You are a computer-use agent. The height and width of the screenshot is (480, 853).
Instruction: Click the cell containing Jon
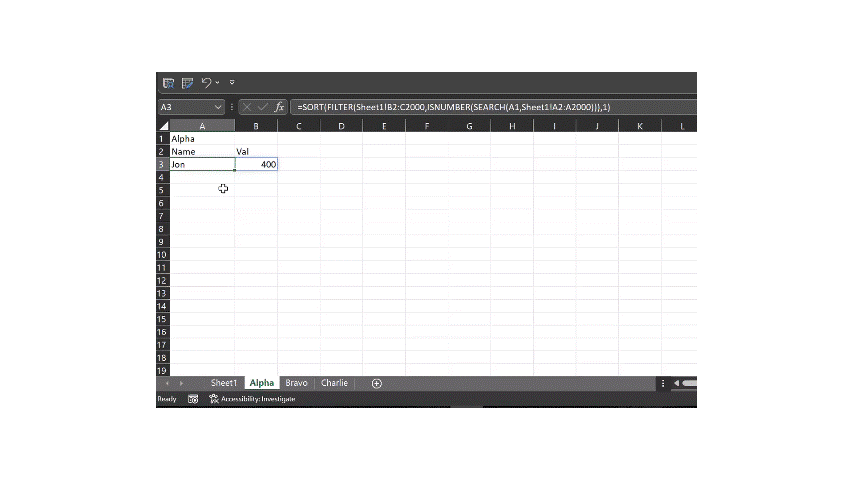[x=202, y=164]
